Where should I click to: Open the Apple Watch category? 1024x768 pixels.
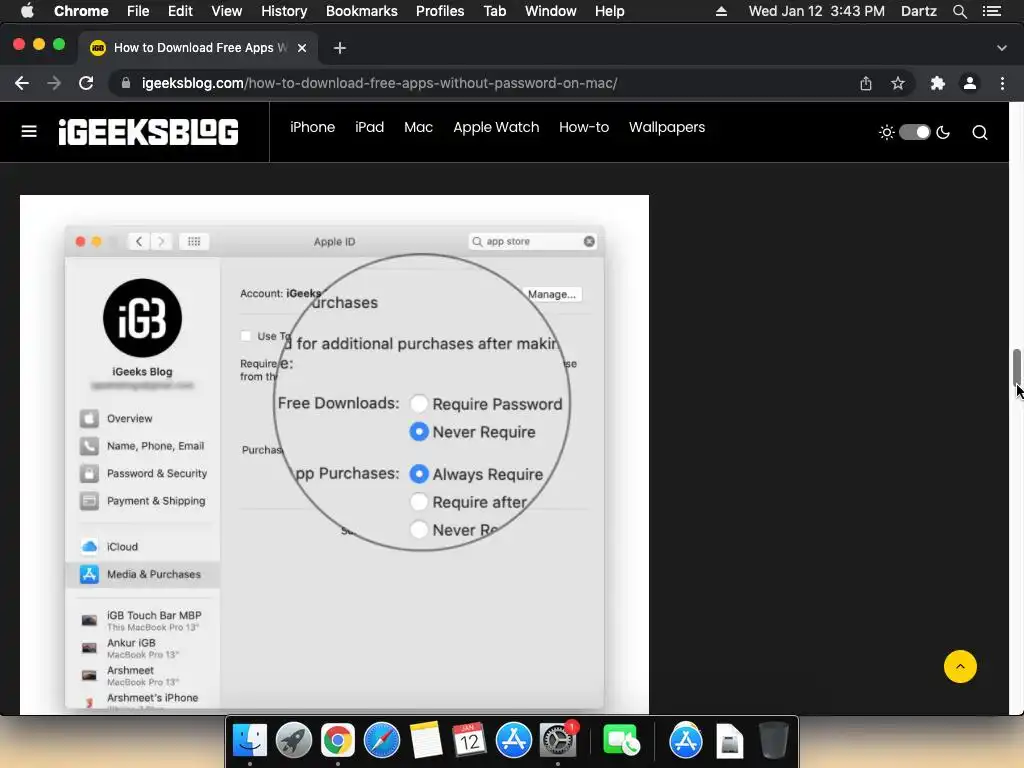(x=496, y=127)
